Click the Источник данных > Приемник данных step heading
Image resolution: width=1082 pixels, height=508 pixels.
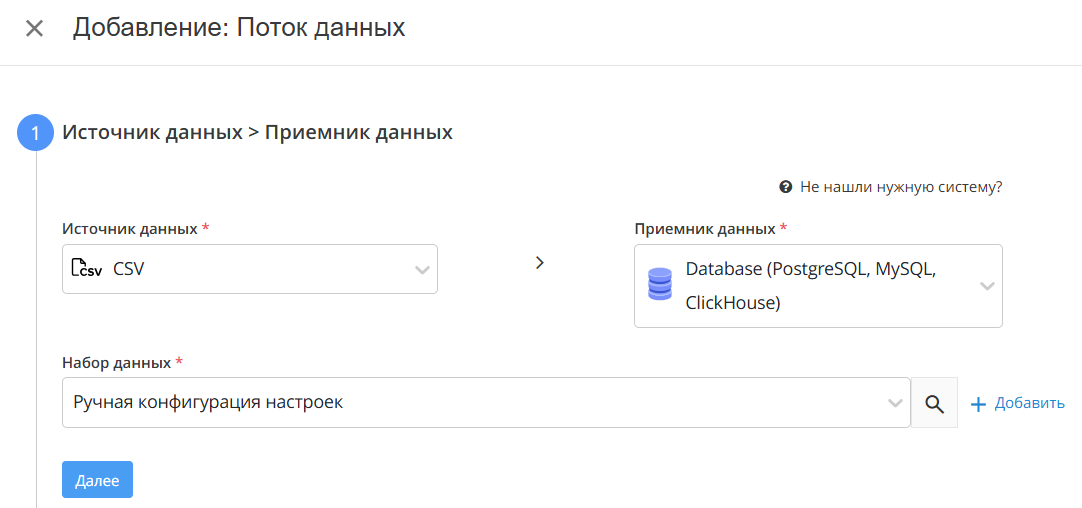tap(257, 133)
